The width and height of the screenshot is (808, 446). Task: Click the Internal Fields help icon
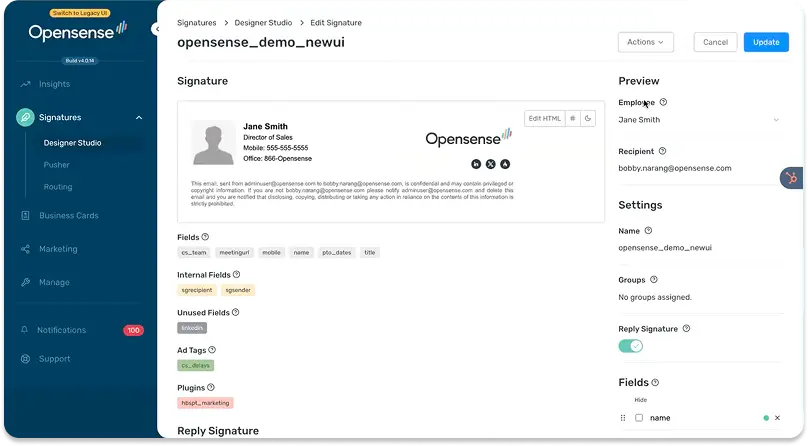[x=237, y=275]
